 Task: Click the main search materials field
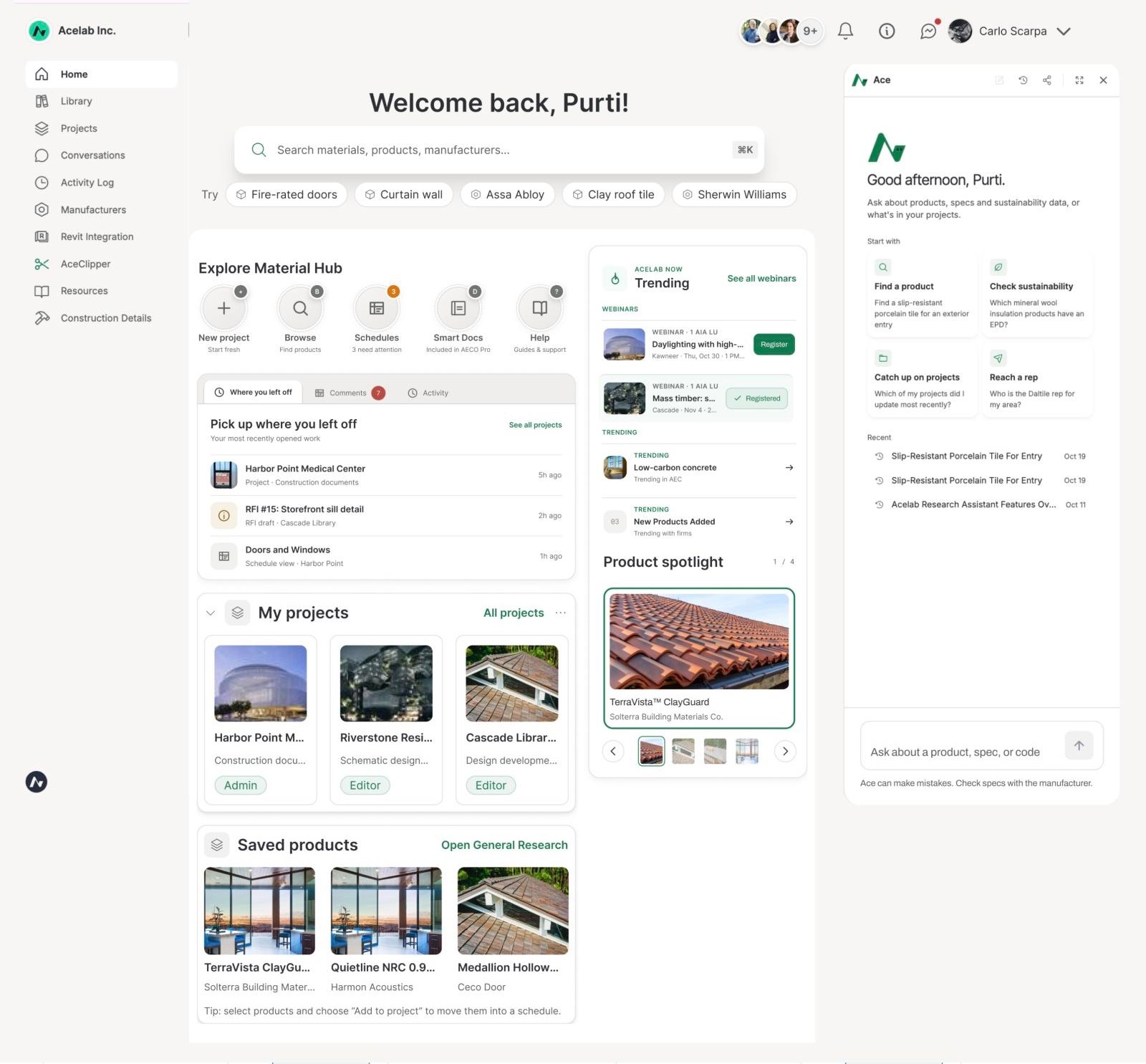[499, 150]
